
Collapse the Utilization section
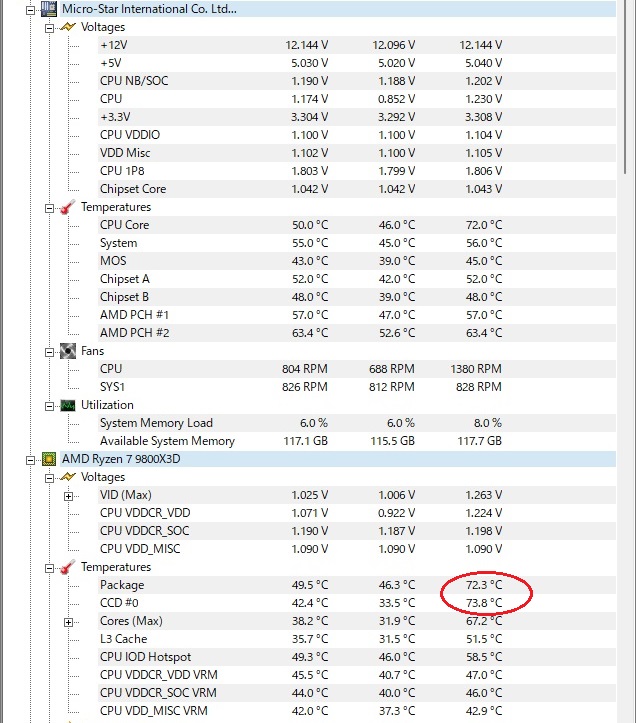(50, 405)
